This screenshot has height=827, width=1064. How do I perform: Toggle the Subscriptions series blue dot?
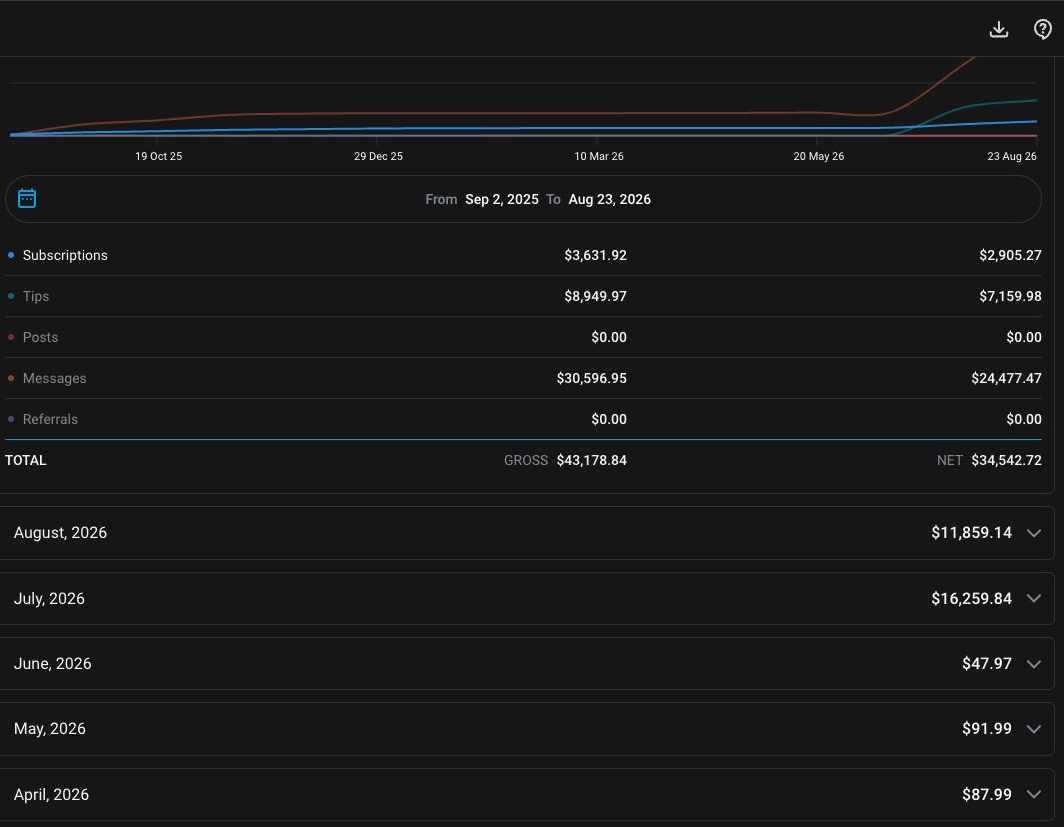11,255
